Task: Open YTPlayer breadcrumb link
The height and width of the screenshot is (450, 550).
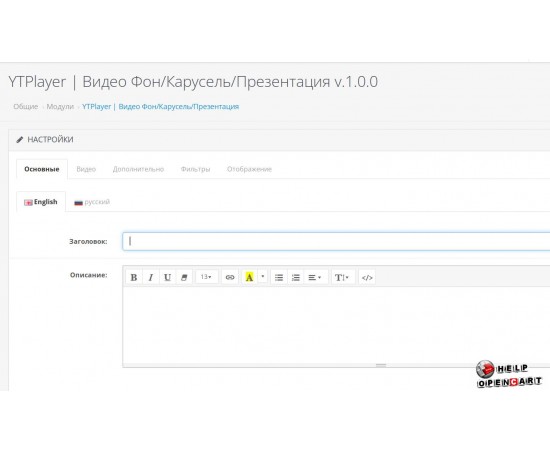Action: 160,106
